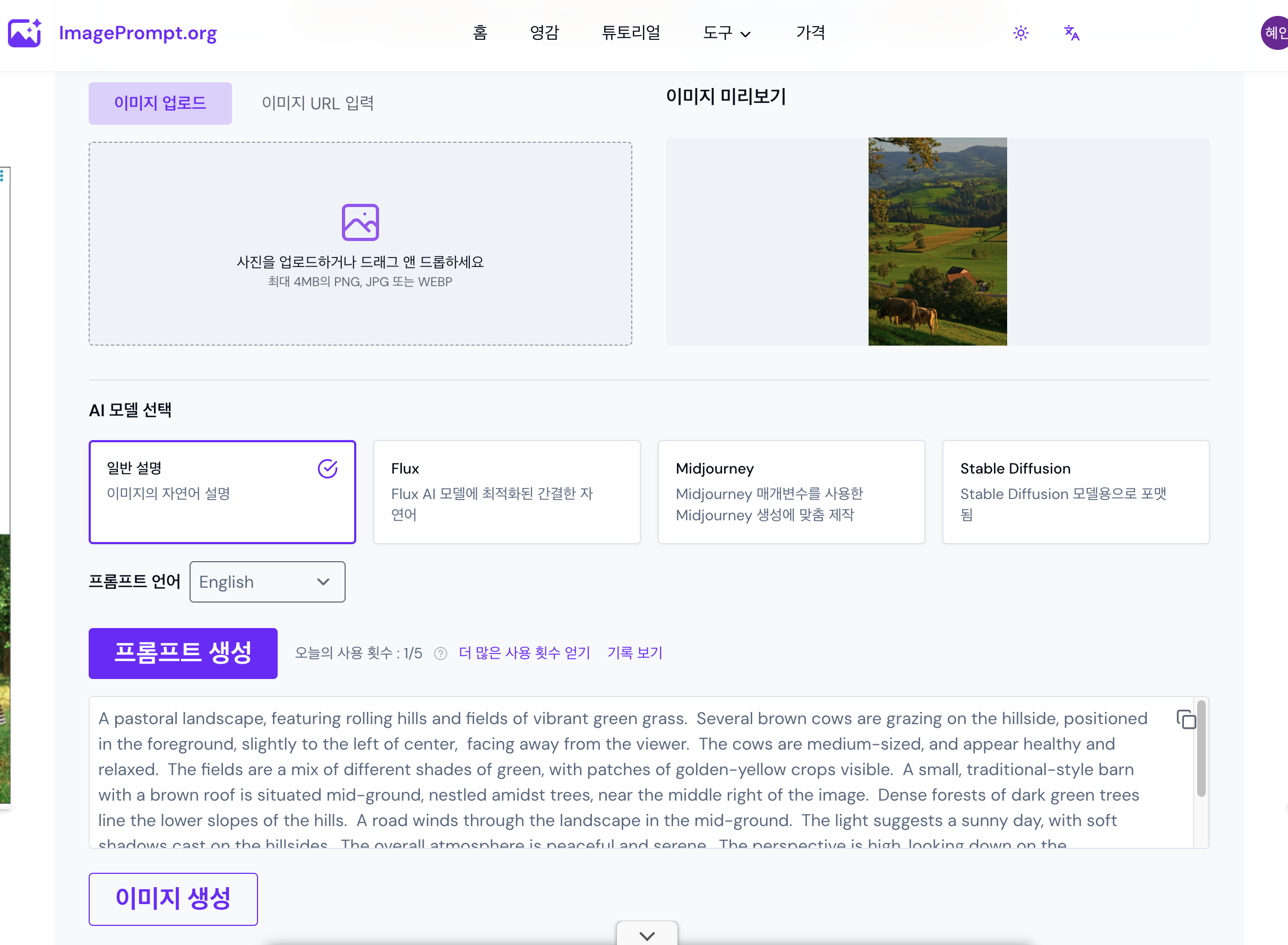
Task: Switch to the 이미지 URL 입력 tab
Action: (317, 103)
